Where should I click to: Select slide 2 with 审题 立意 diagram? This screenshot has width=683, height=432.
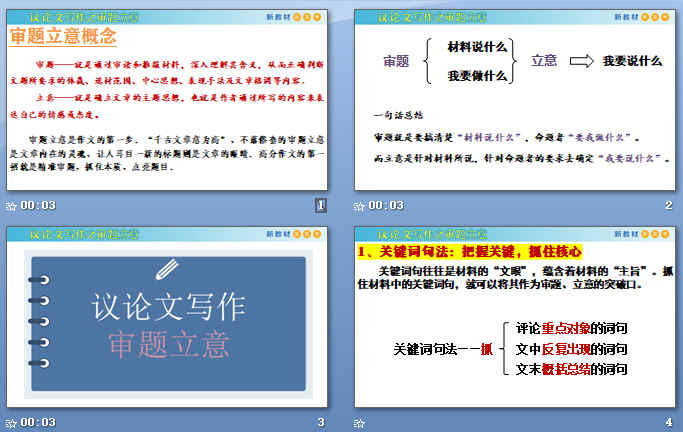[515, 100]
